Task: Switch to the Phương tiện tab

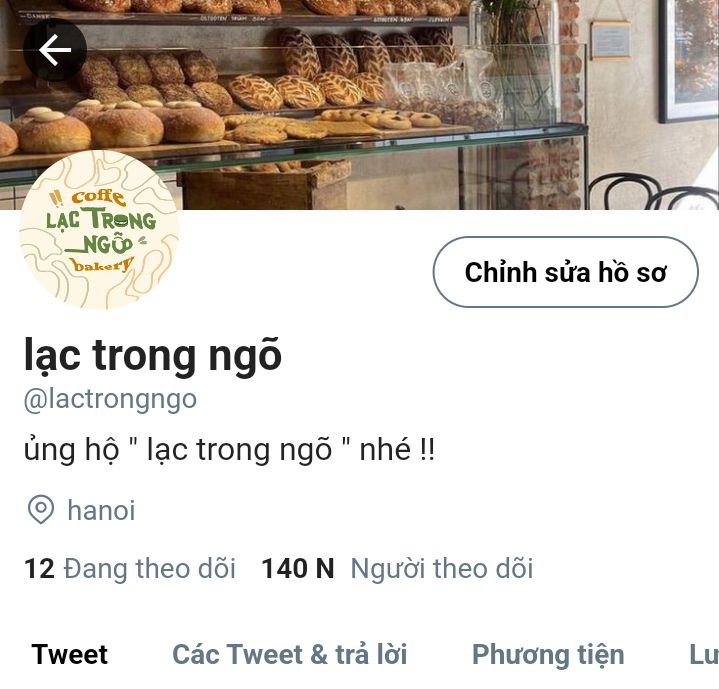Action: tap(548, 655)
